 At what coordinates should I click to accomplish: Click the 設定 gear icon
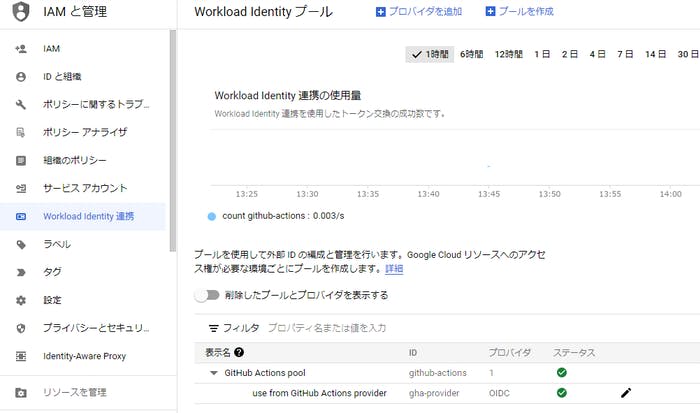[21, 300]
